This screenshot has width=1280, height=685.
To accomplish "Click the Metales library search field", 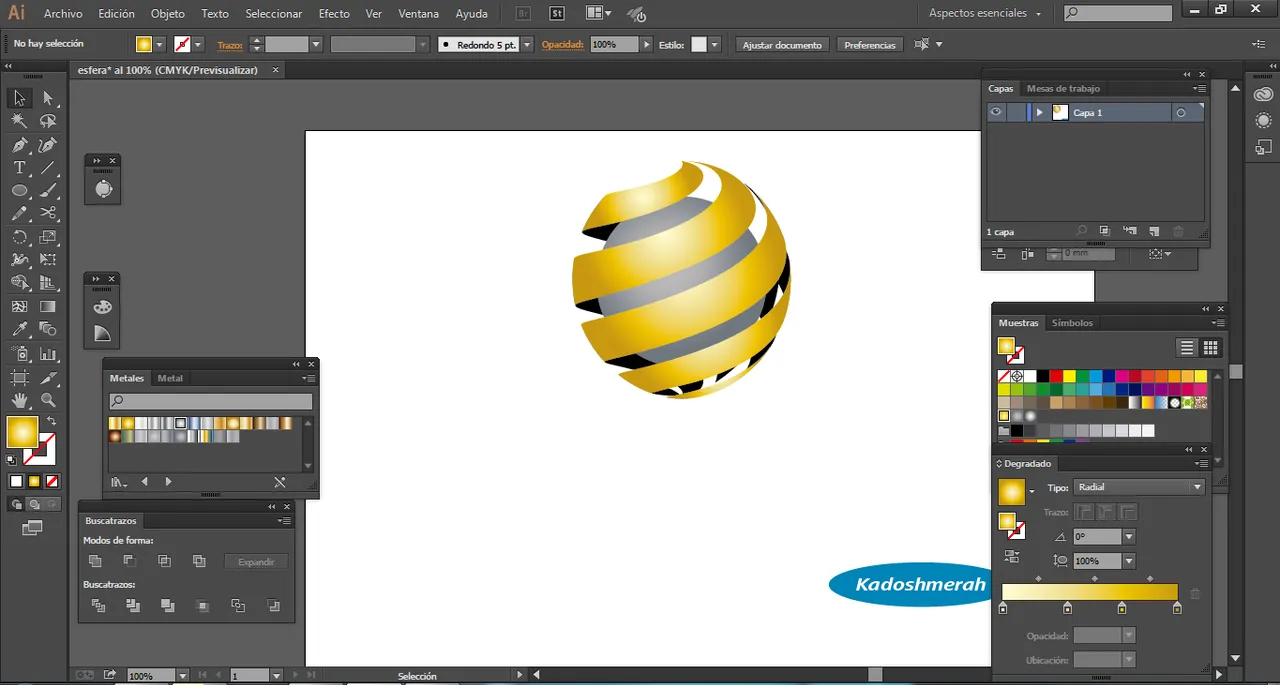I will click(211, 401).
